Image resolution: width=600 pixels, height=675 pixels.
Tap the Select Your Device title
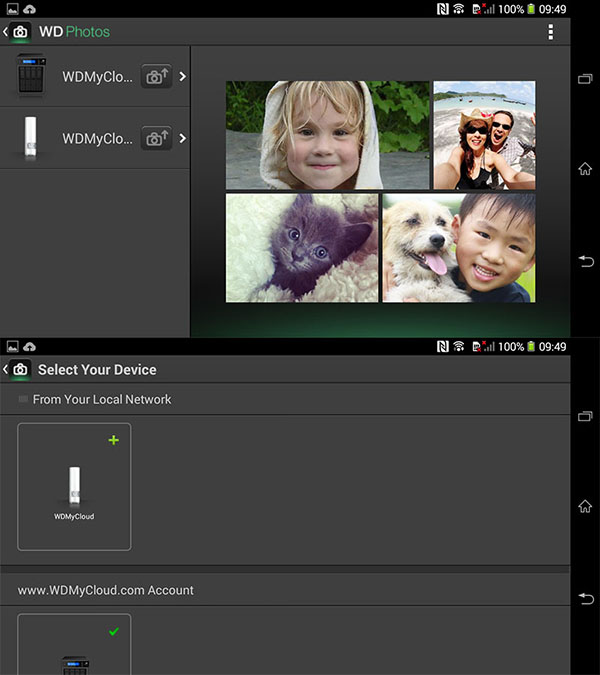(97, 370)
